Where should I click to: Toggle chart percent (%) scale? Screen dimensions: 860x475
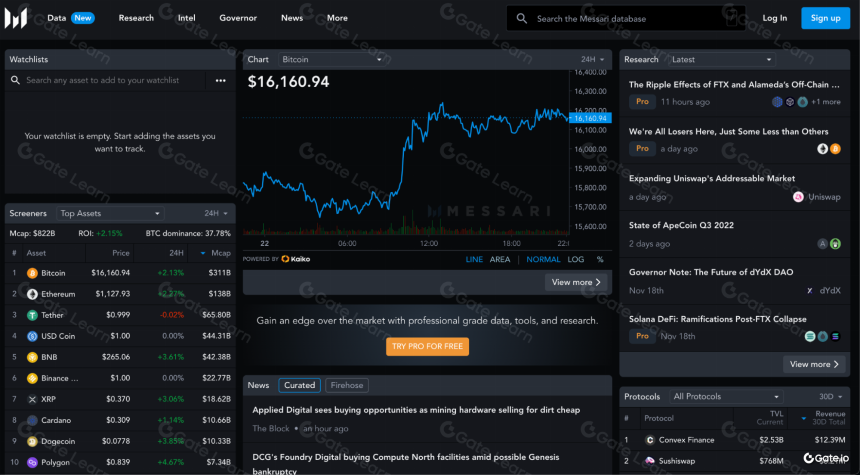point(600,259)
